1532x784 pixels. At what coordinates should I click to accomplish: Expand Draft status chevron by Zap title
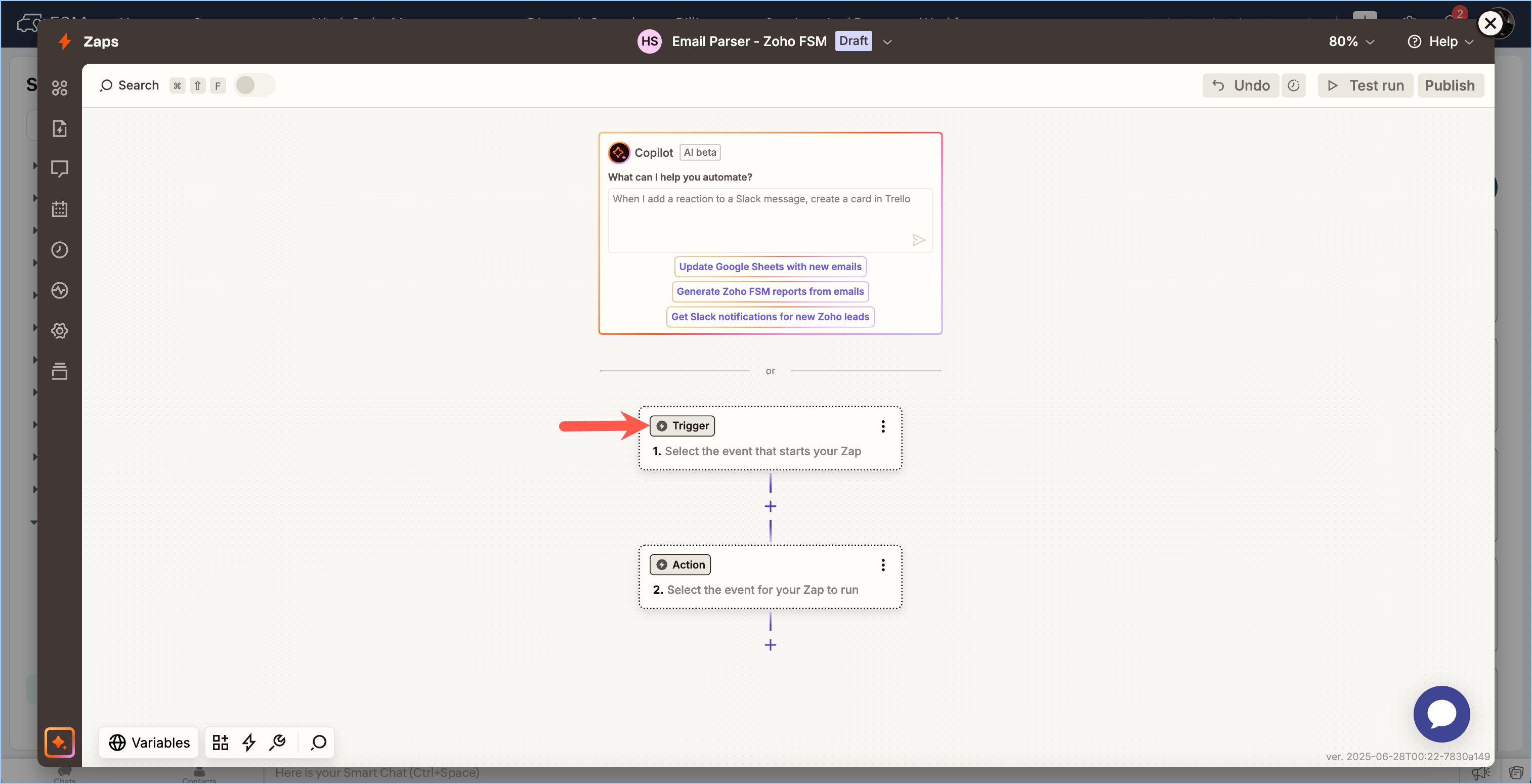pos(887,41)
